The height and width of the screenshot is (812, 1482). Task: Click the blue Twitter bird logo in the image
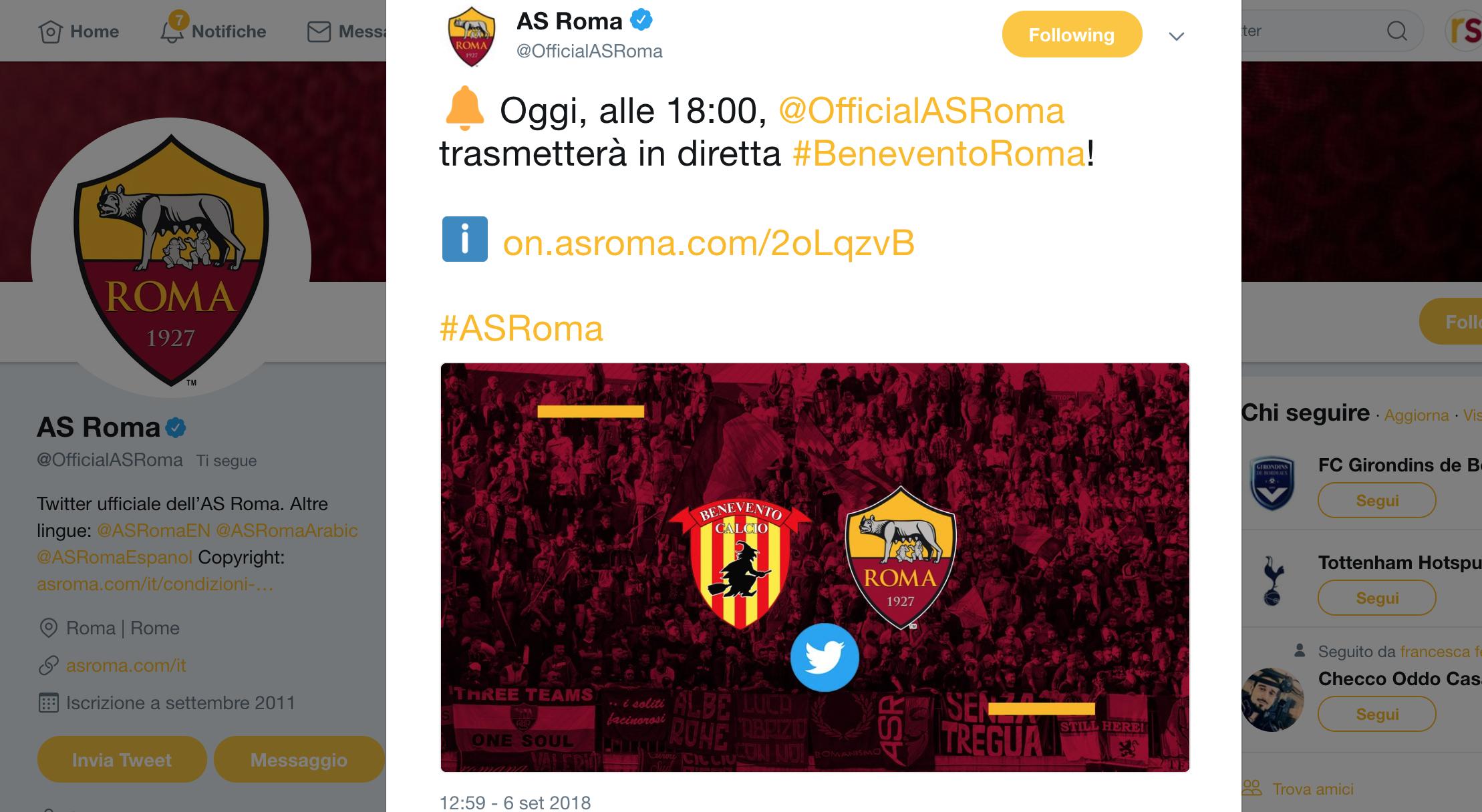click(x=825, y=658)
